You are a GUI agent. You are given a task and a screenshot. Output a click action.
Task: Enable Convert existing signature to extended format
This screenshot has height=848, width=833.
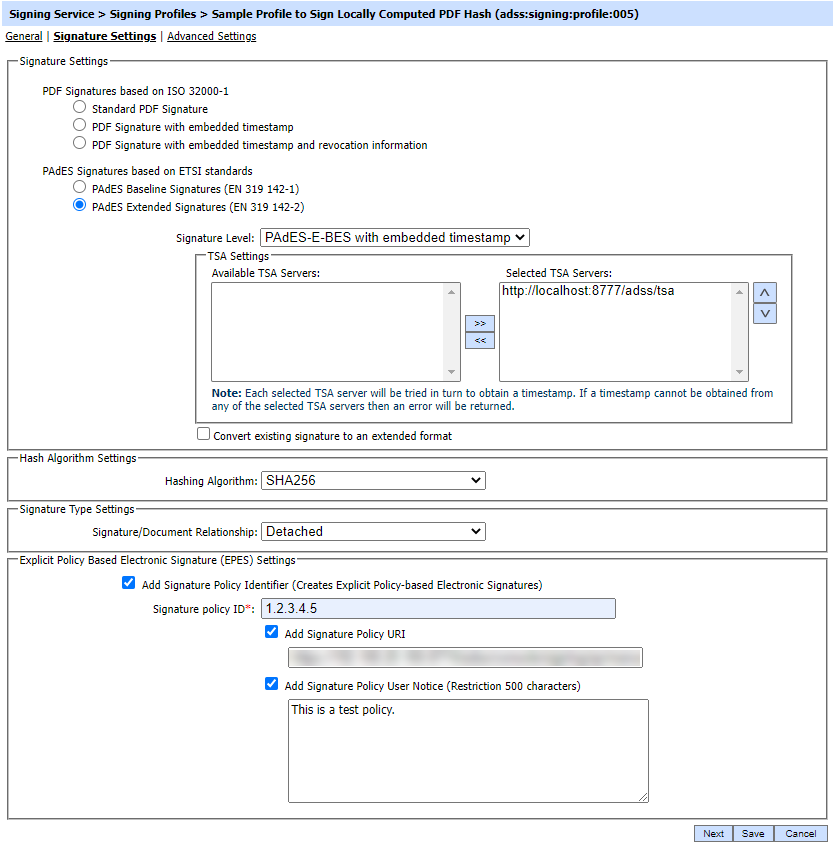tap(204, 435)
